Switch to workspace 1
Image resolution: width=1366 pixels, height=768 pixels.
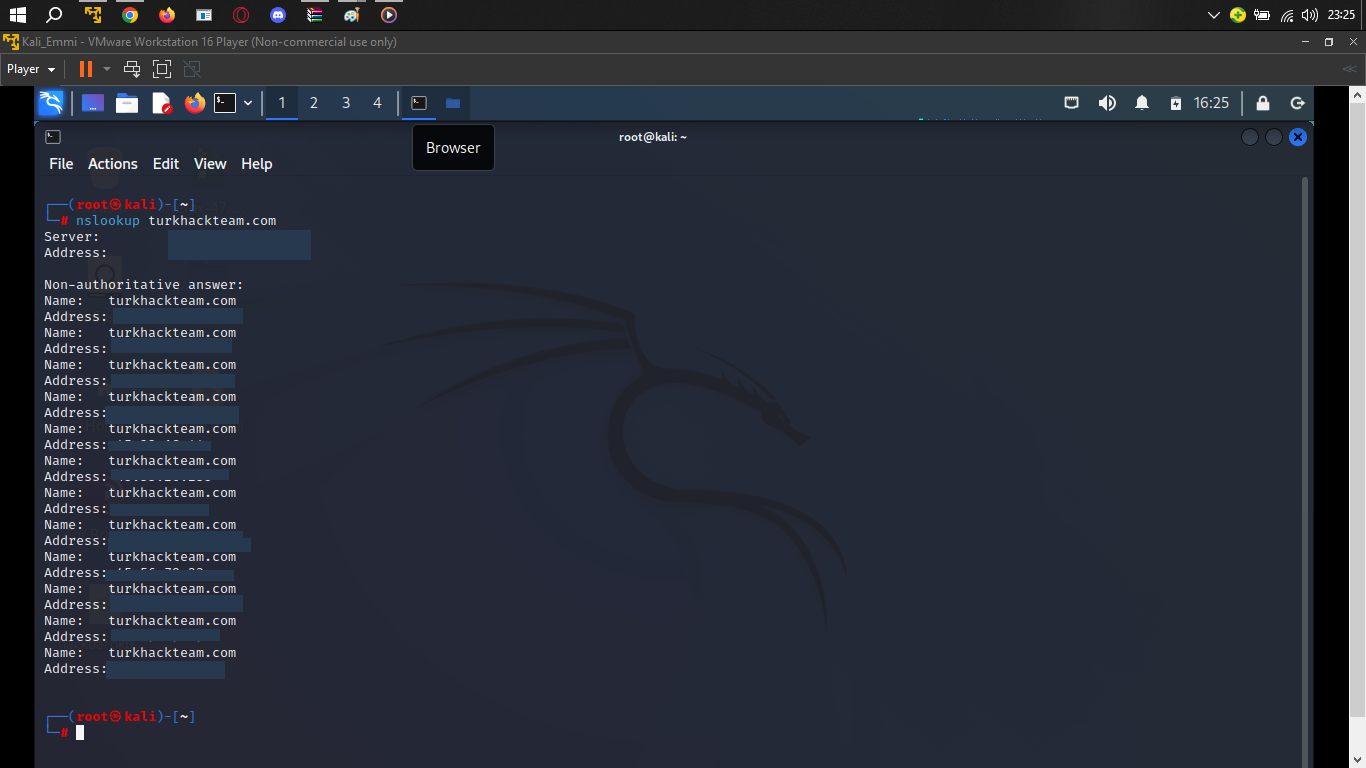(x=282, y=103)
